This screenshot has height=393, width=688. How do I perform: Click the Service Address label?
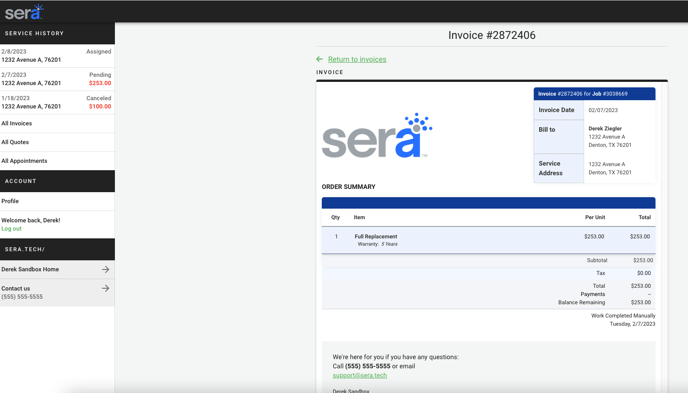tap(550, 168)
